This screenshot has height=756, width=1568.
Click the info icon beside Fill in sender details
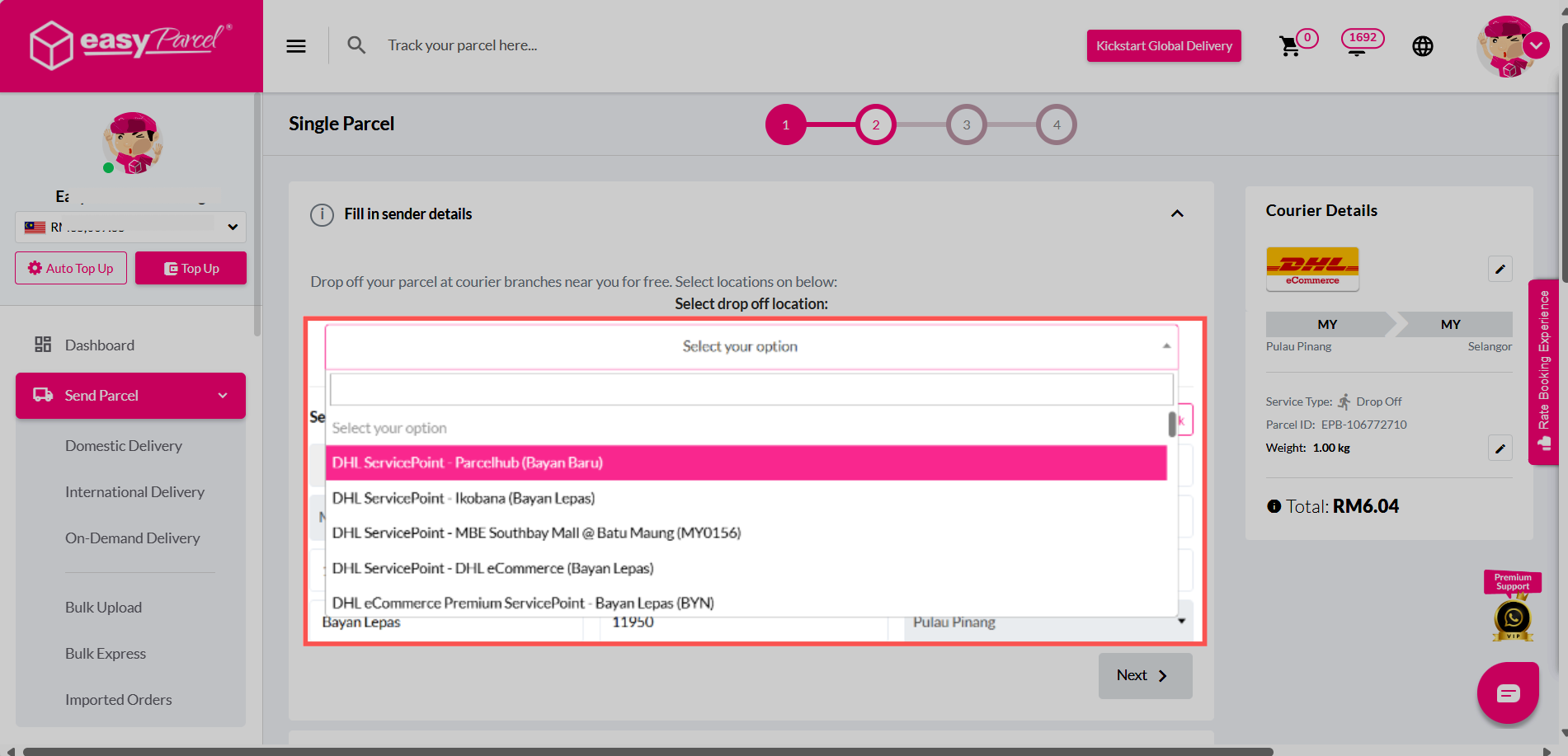(x=322, y=214)
